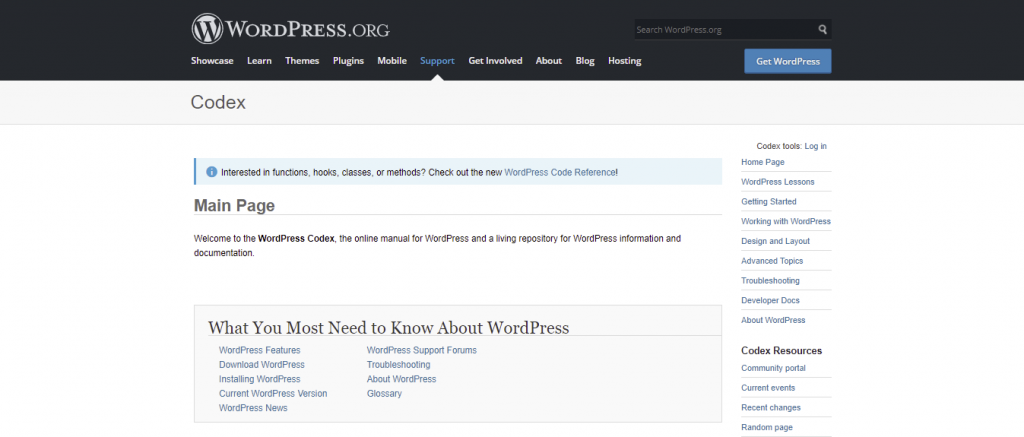Open the Current WordPress Version link
Viewport: 1024px width, 437px height.
pos(273,393)
